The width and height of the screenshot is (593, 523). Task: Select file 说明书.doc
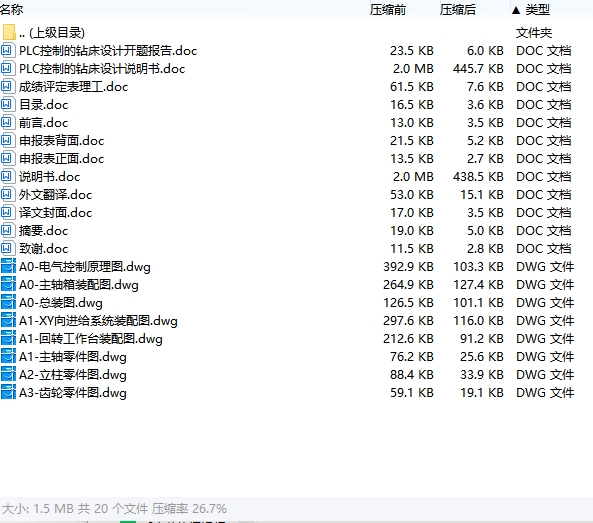[50, 177]
